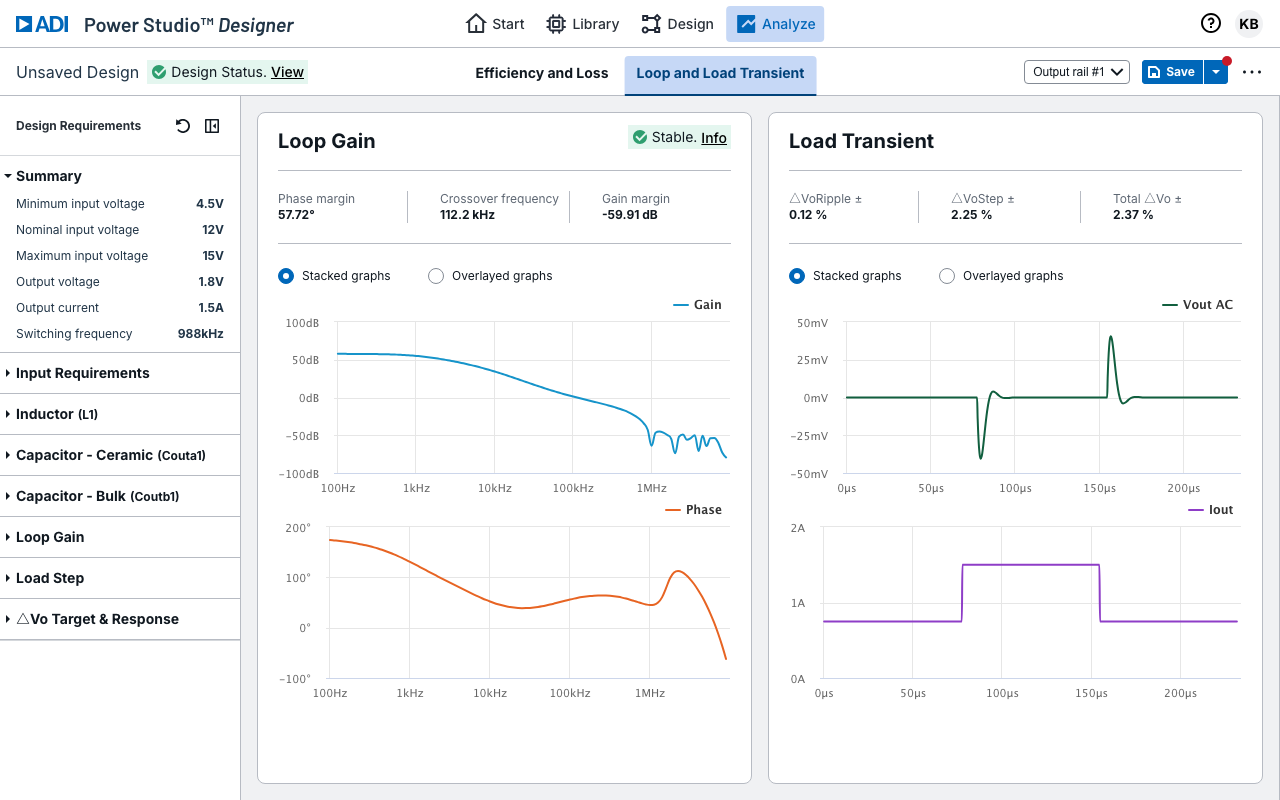This screenshot has width=1280, height=800.
Task: Expand the Load Step section
Action: pyautogui.click(x=120, y=578)
